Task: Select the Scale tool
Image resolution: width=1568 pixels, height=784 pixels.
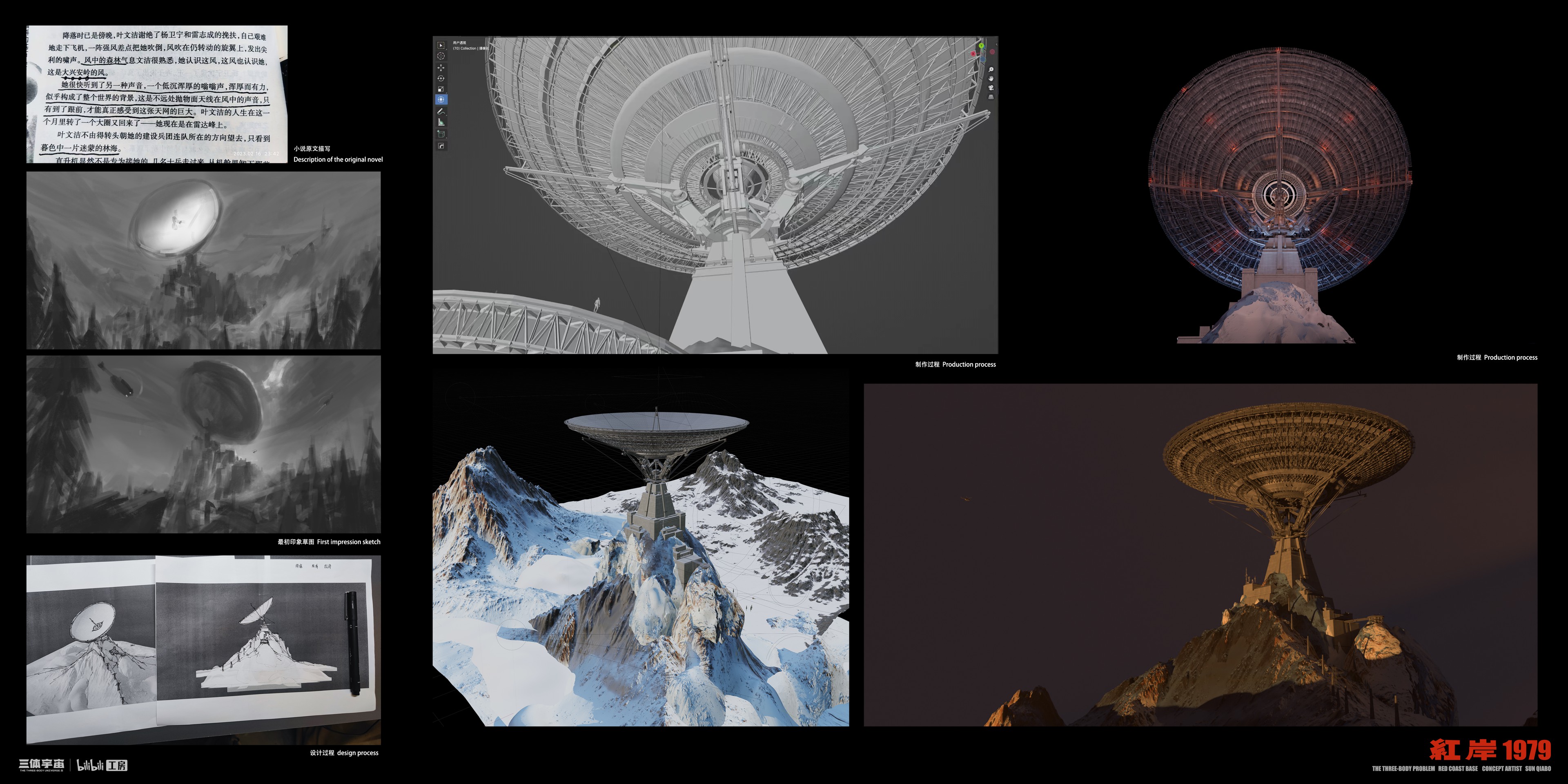Action: [441, 89]
